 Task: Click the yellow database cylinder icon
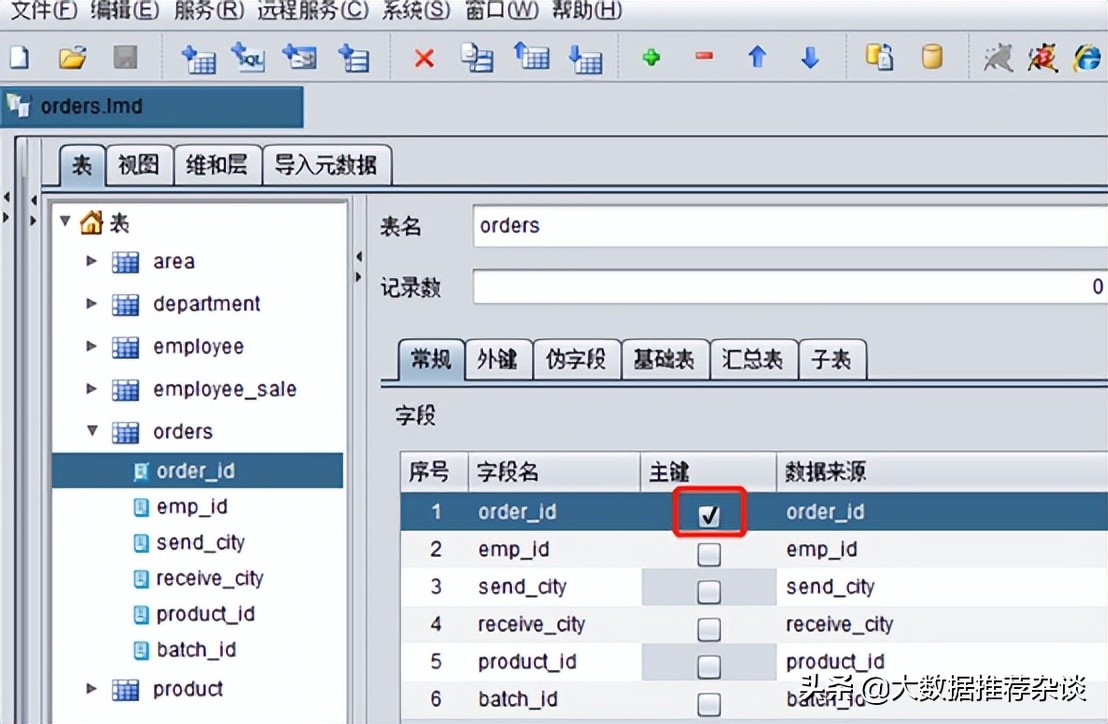931,57
